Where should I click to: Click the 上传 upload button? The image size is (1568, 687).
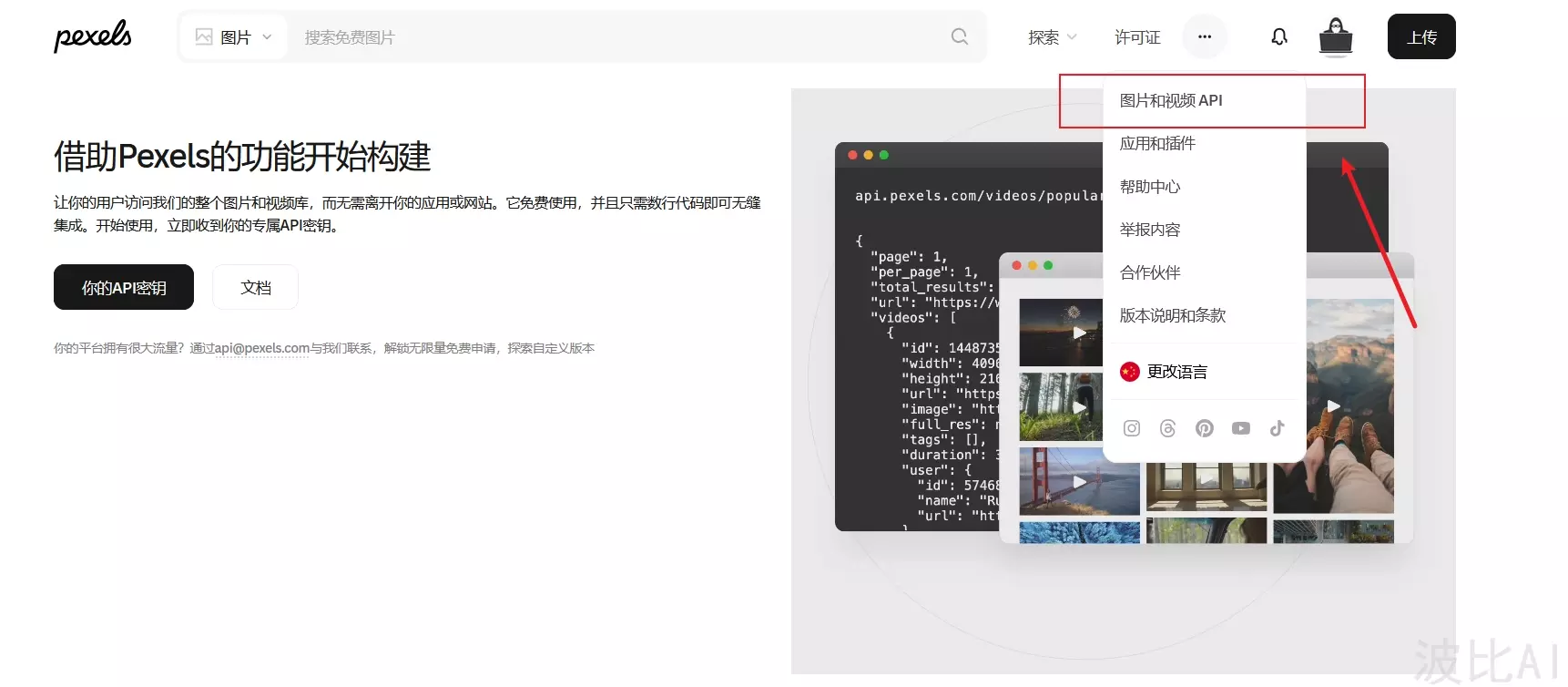(x=1421, y=36)
